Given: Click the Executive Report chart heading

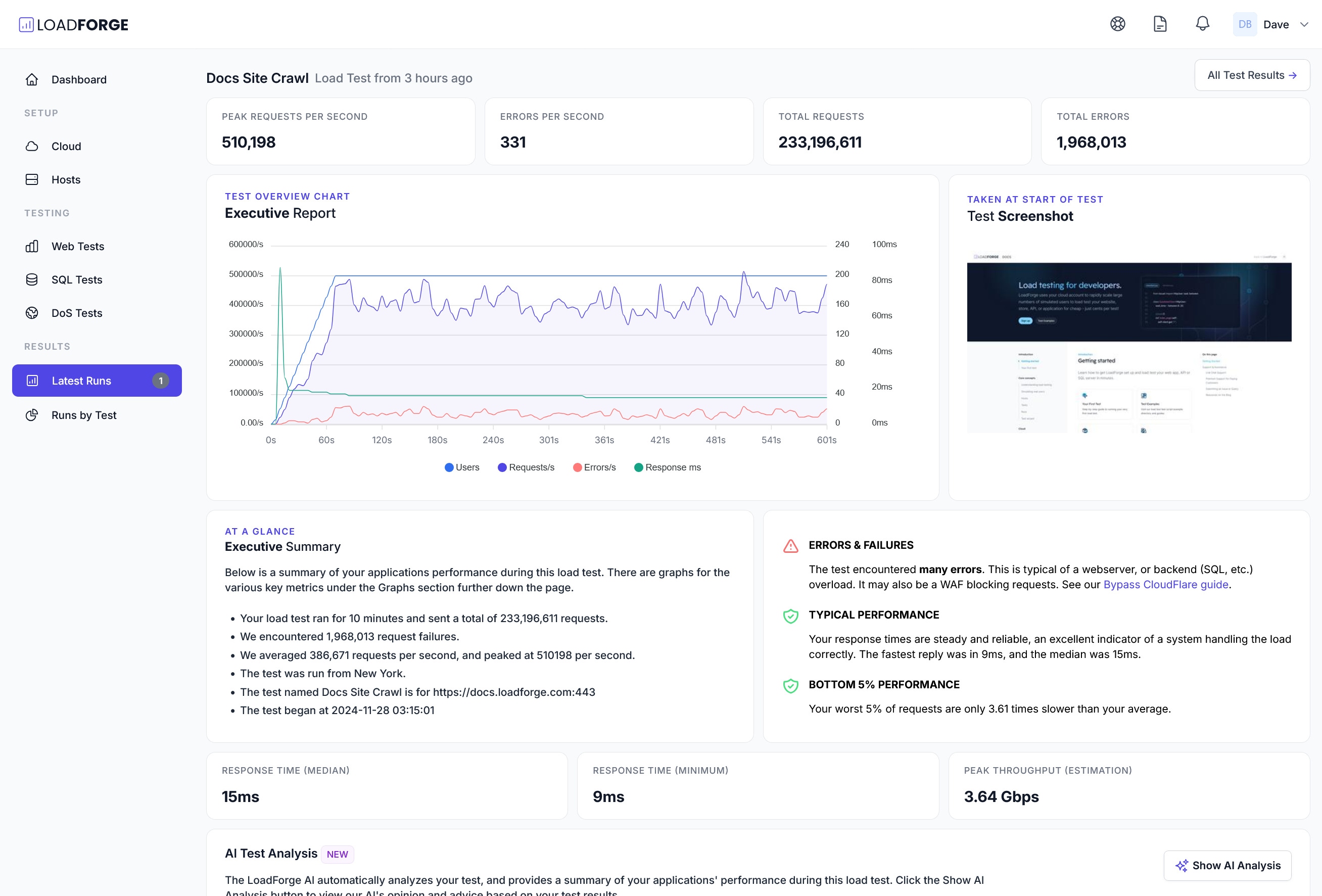Looking at the screenshot, I should pos(280,213).
